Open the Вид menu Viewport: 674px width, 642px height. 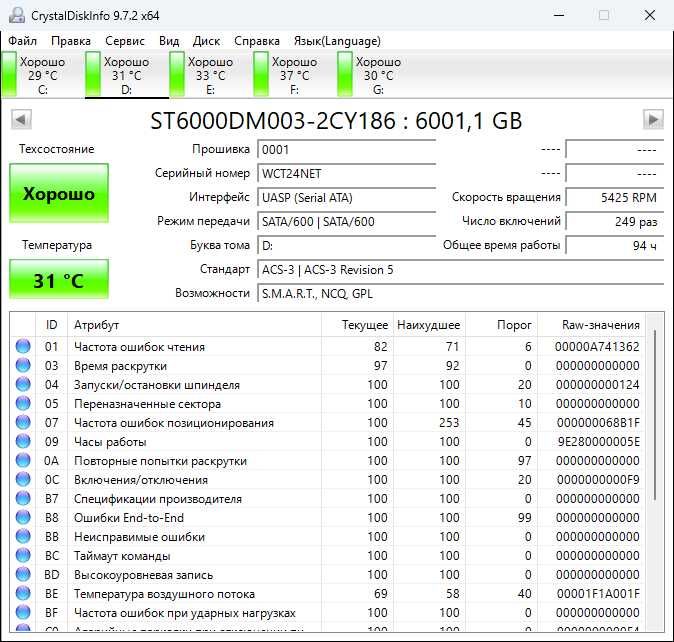(169, 41)
